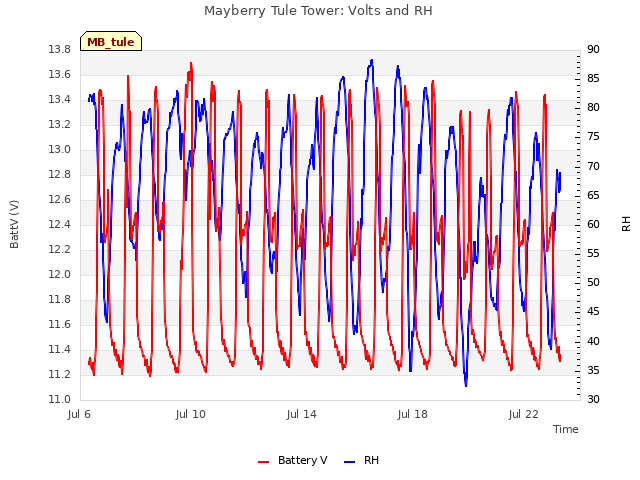Click the 13.4 left axis value
The image size is (640, 480).
(60, 99)
